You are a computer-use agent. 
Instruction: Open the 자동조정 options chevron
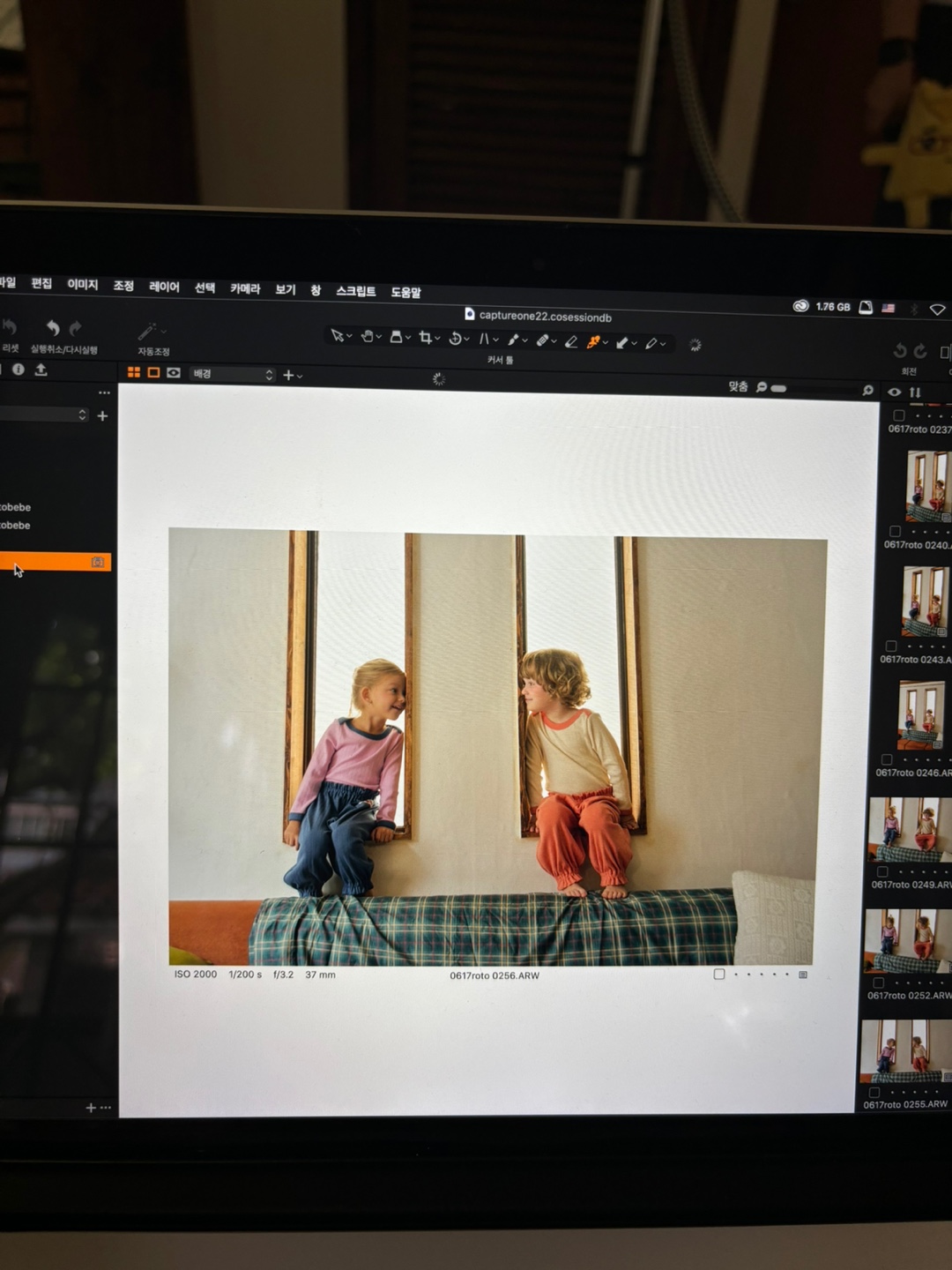pos(164,332)
